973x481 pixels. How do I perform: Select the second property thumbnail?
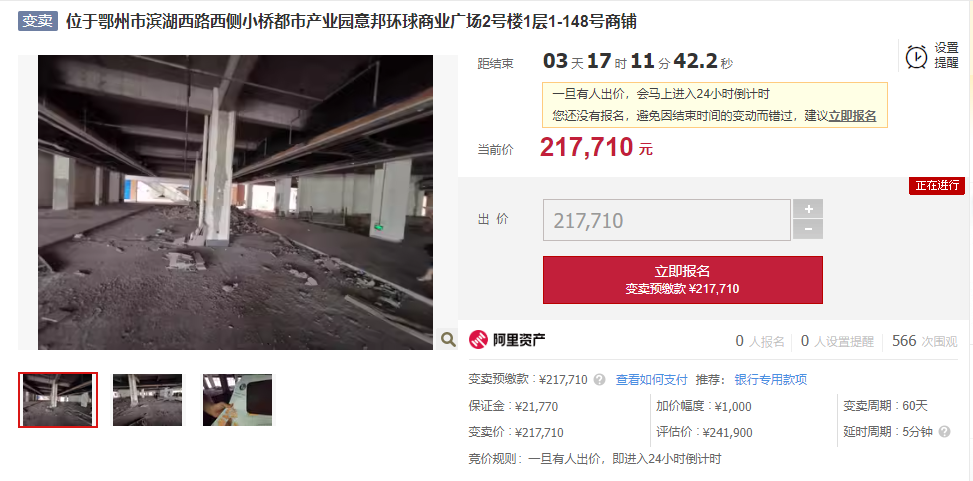click(147, 400)
